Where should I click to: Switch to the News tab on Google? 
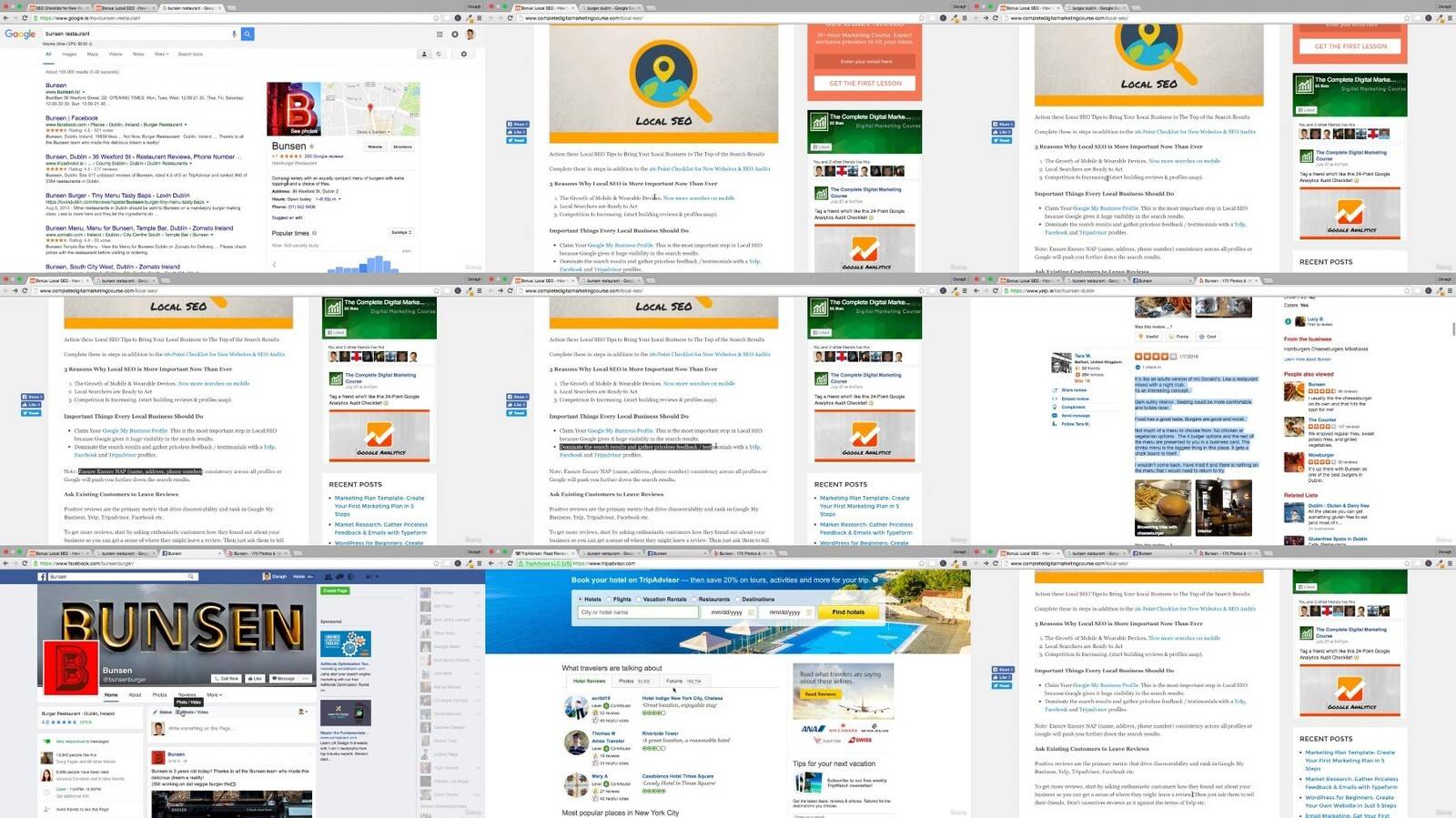tap(138, 54)
